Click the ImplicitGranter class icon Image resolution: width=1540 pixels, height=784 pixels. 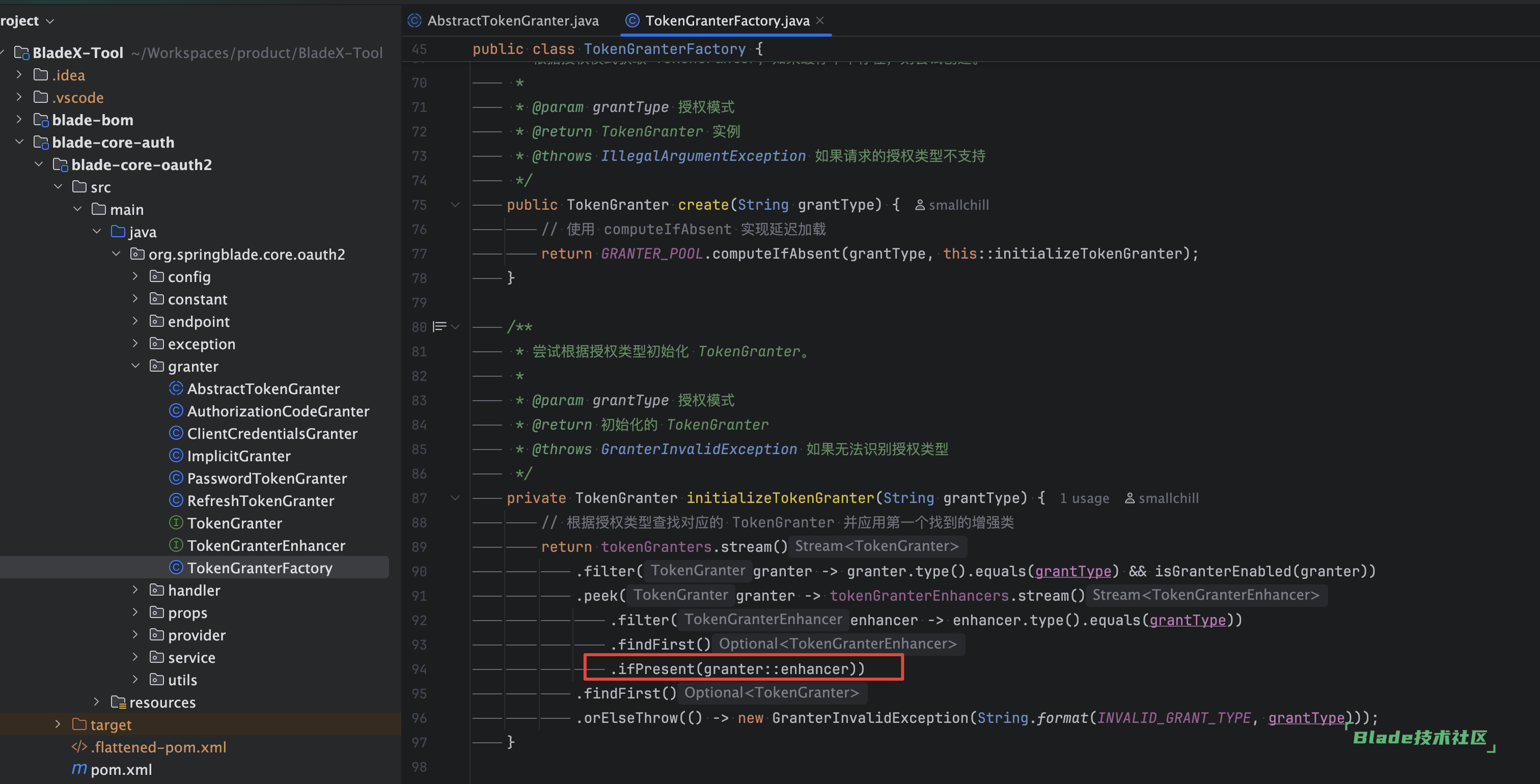pyautogui.click(x=176, y=455)
